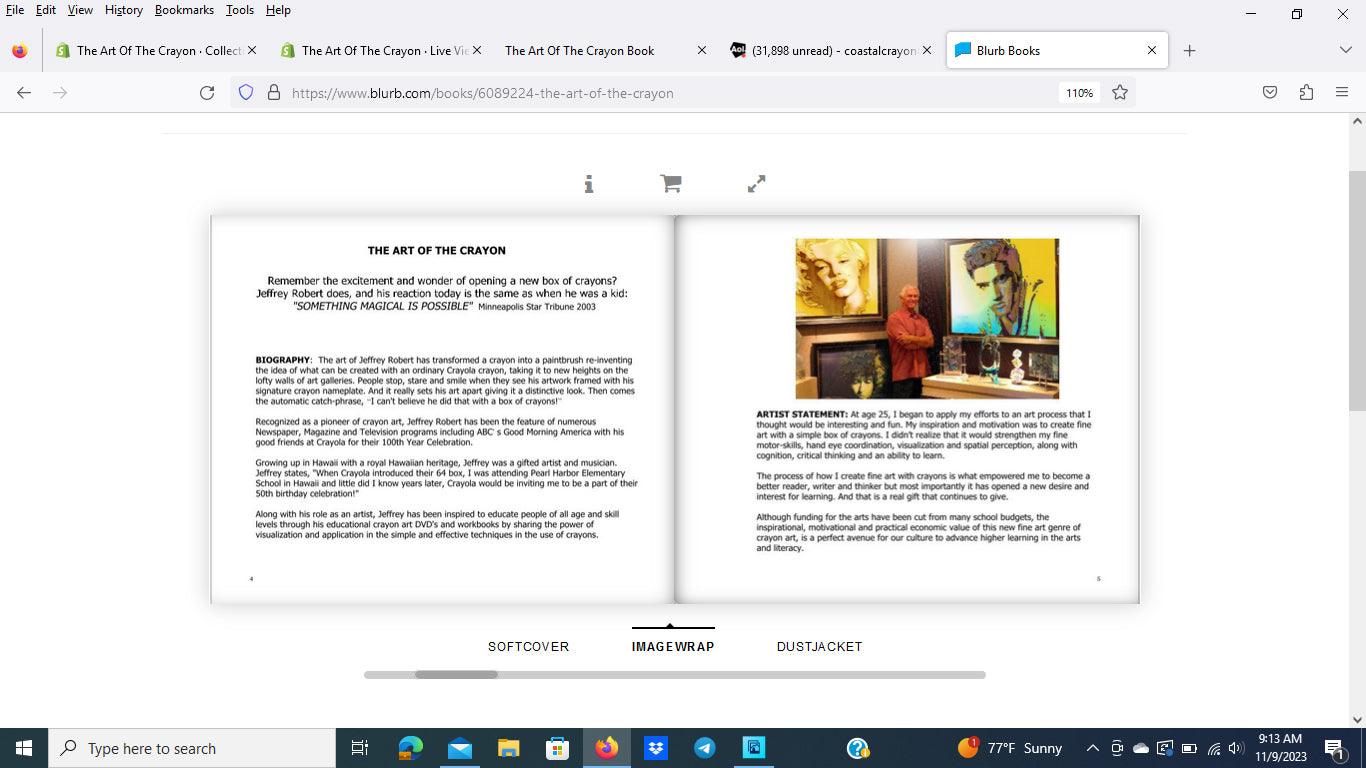Click the book page slider handle

[x=456, y=675]
